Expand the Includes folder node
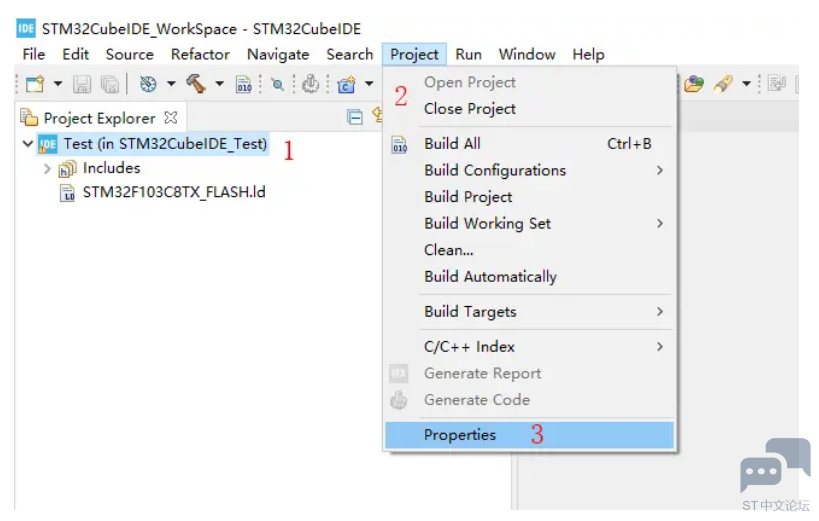The height and width of the screenshot is (521, 819). pos(47,169)
